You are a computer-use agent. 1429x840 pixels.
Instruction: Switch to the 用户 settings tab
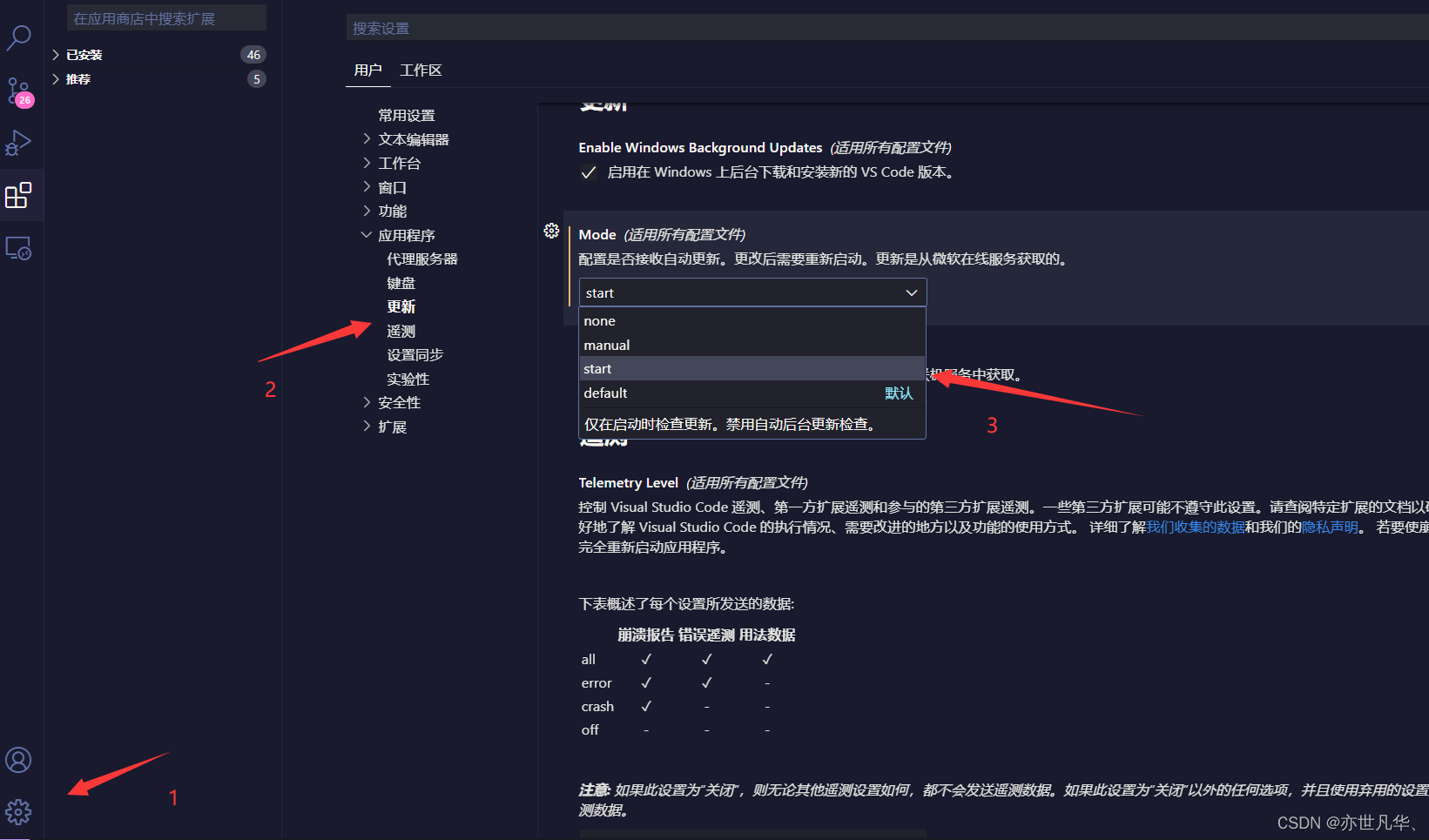pyautogui.click(x=368, y=71)
